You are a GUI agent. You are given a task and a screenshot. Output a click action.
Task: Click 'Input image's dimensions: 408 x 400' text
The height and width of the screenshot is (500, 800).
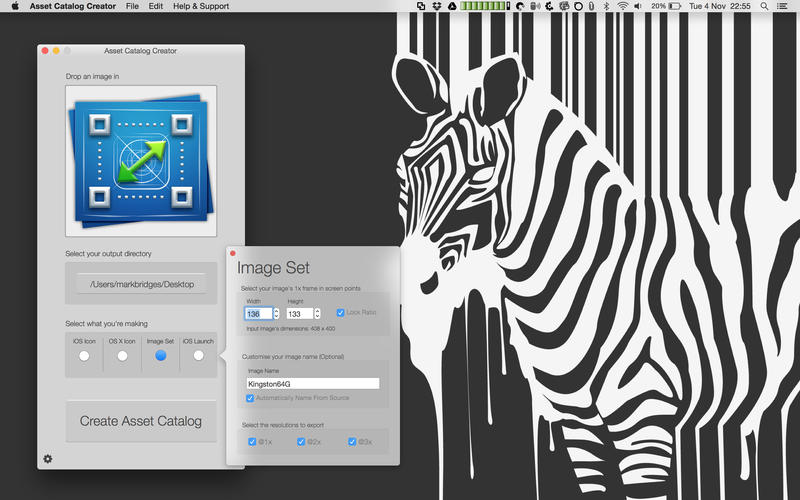(290, 329)
